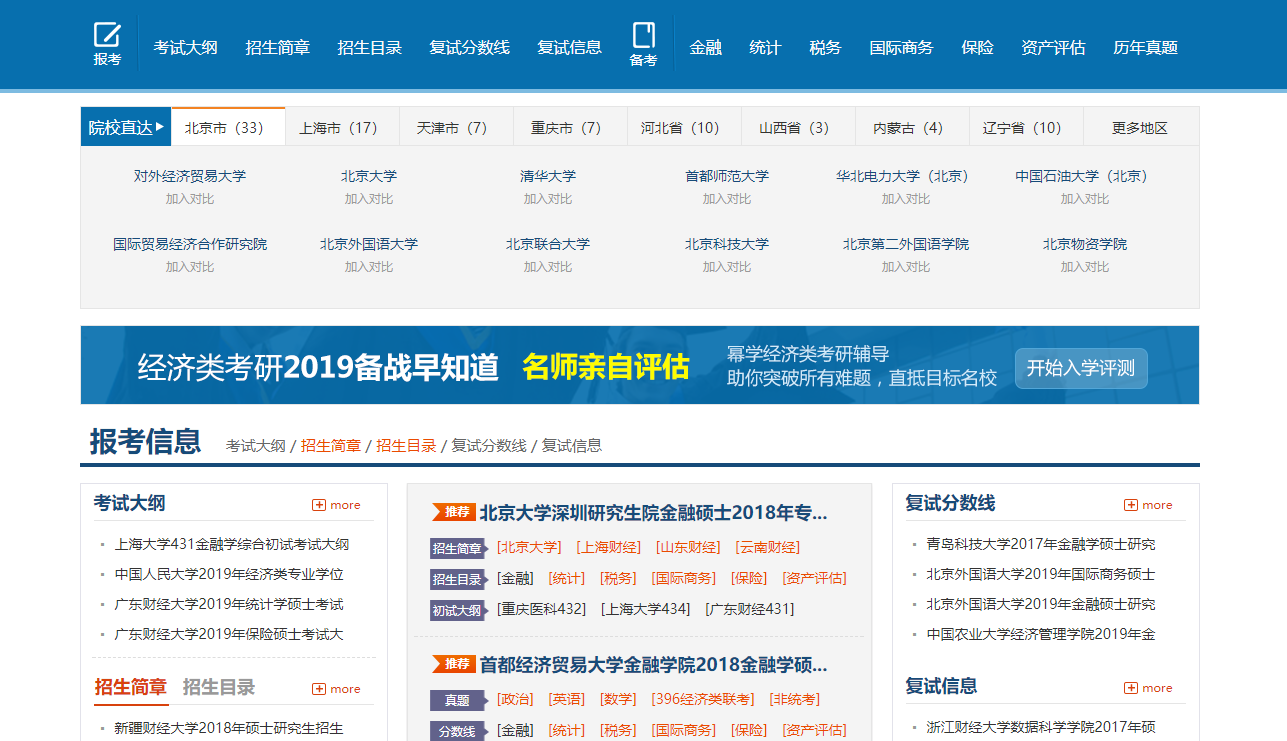
Task: Click the plus icon beside 复试分数线 more
Action: point(1131,505)
